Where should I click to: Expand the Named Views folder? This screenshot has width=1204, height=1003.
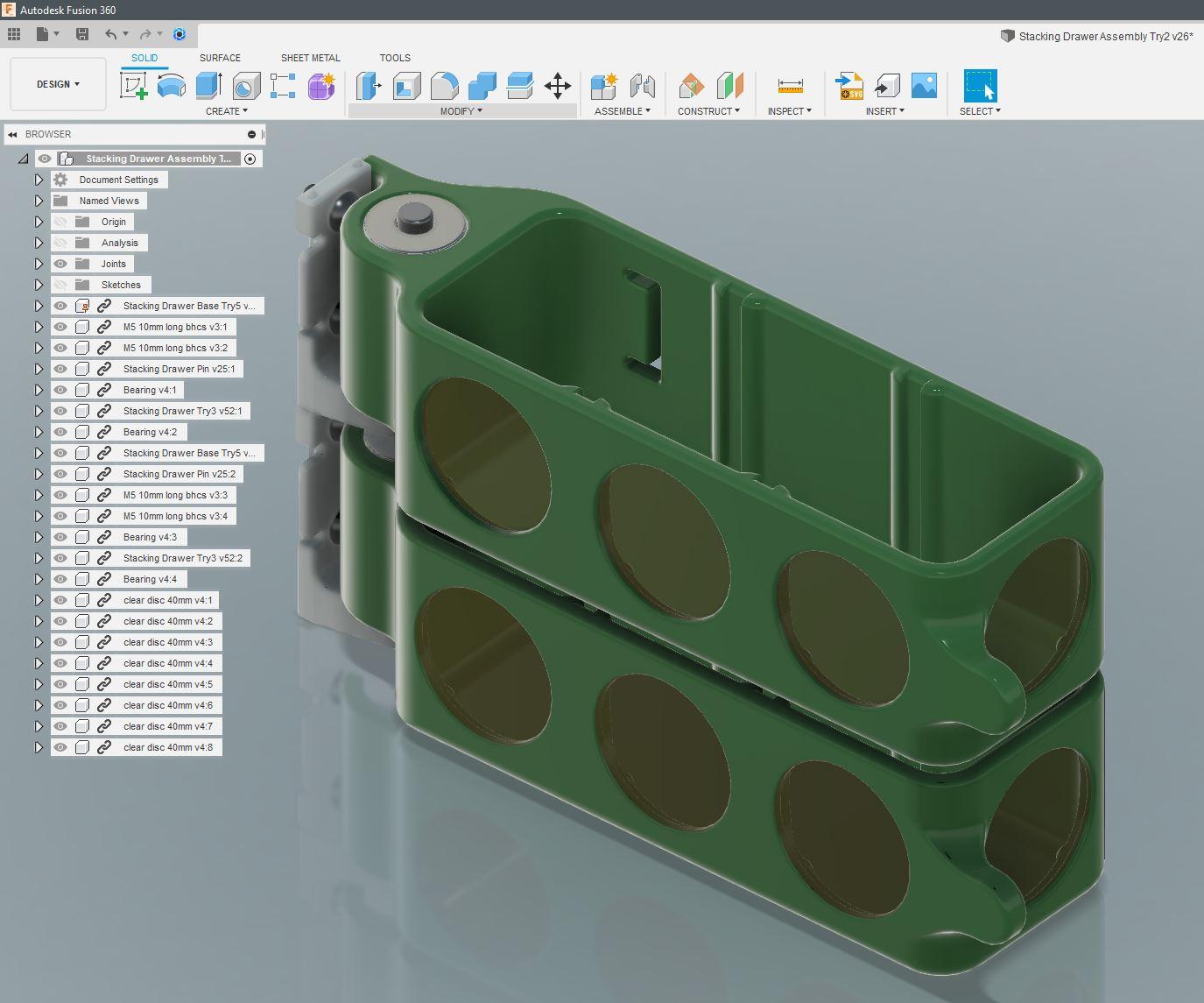click(x=39, y=201)
